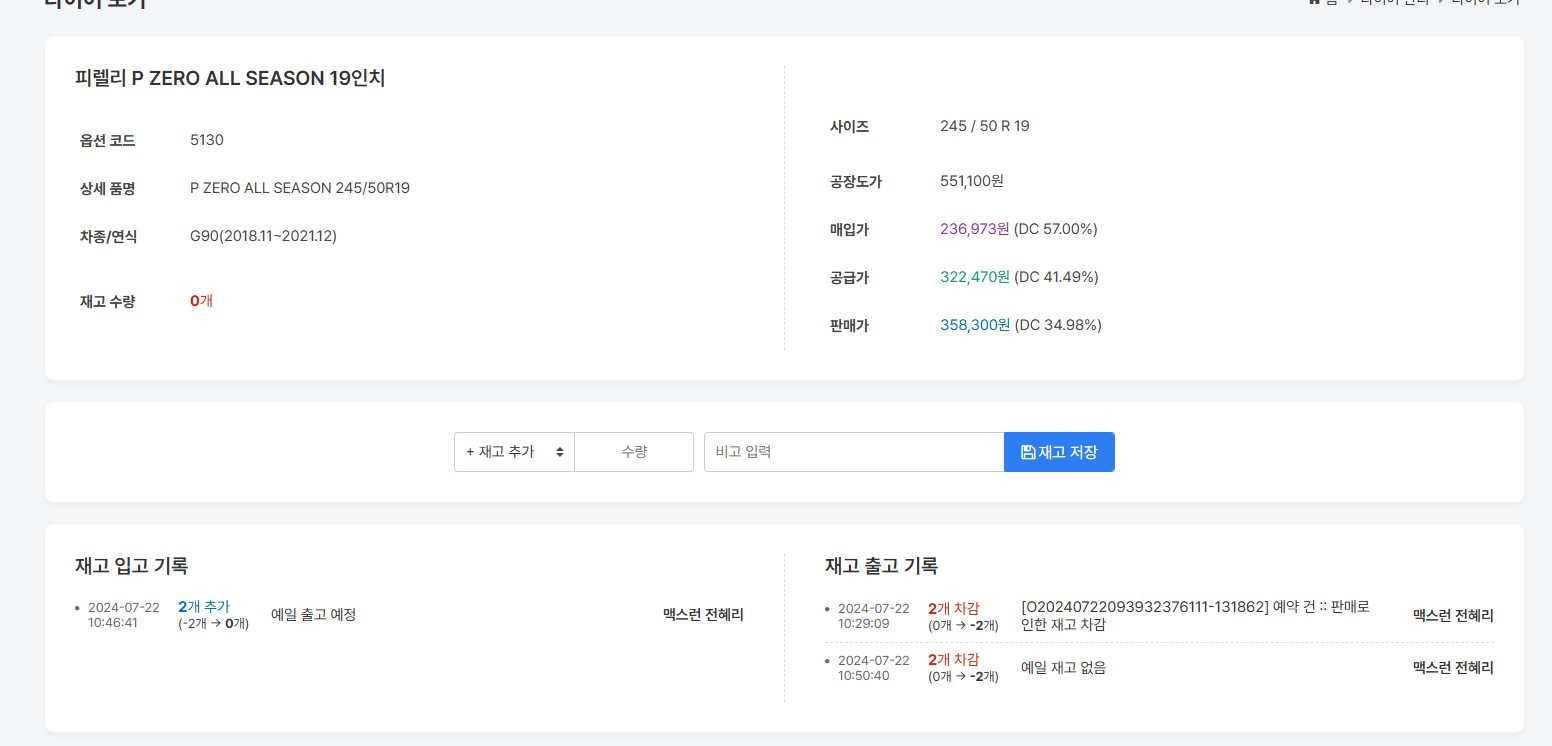
Task: Click the 피렐리 P ZERO ALL SEASON 19인치 title
Action: tap(230, 78)
